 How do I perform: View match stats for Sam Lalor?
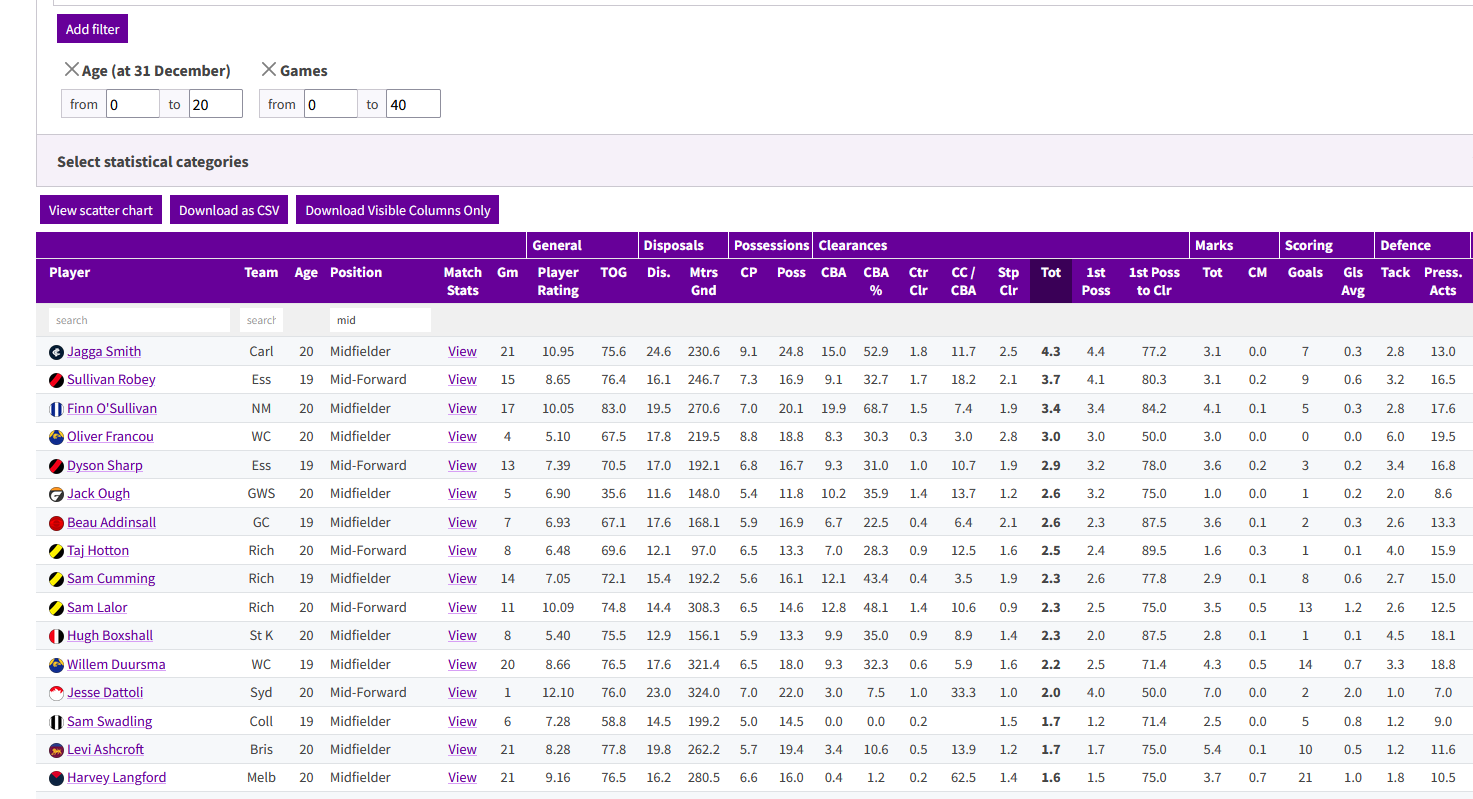462,608
